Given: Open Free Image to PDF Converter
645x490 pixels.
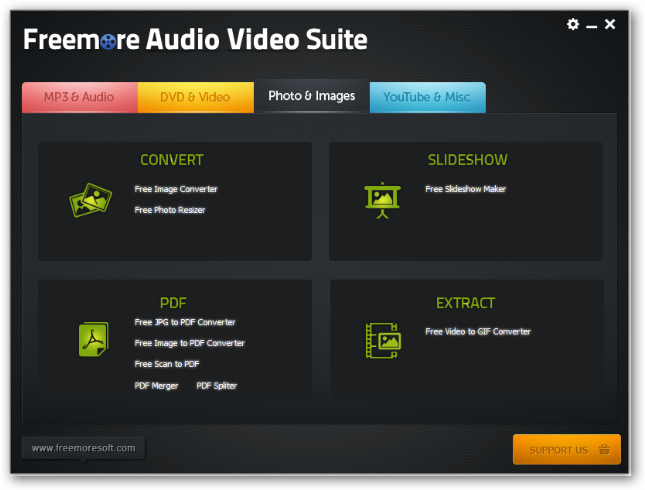Looking at the screenshot, I should point(189,343).
